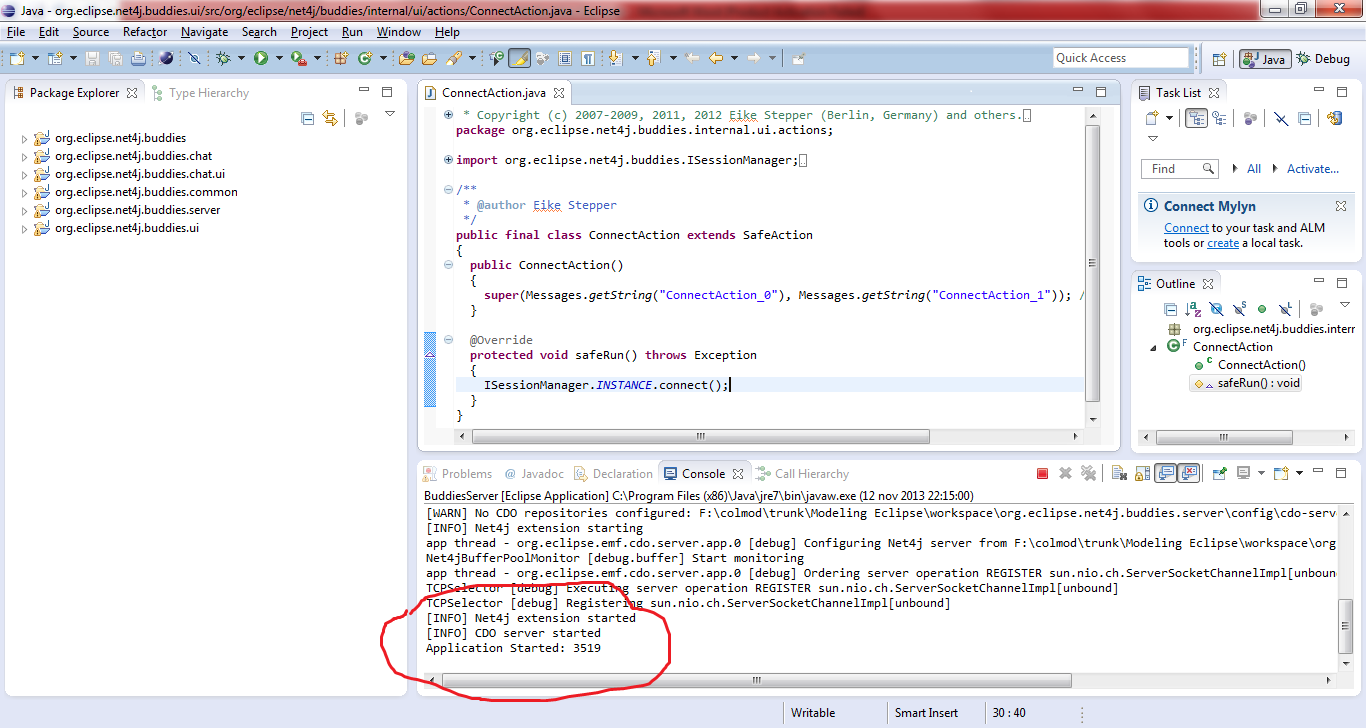Collapse all in the Outline view
Image resolution: width=1366 pixels, height=728 pixels.
(x=1170, y=309)
